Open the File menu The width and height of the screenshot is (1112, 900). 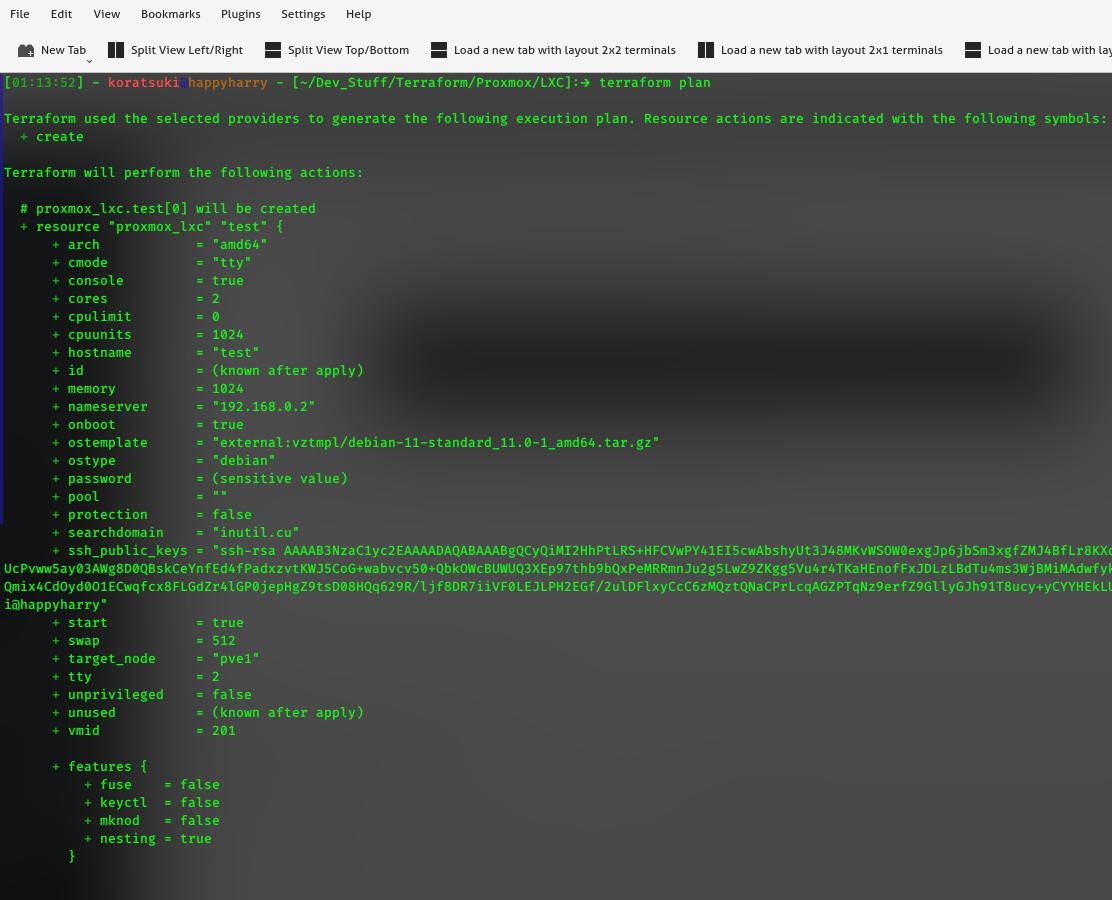pyautogui.click(x=20, y=14)
